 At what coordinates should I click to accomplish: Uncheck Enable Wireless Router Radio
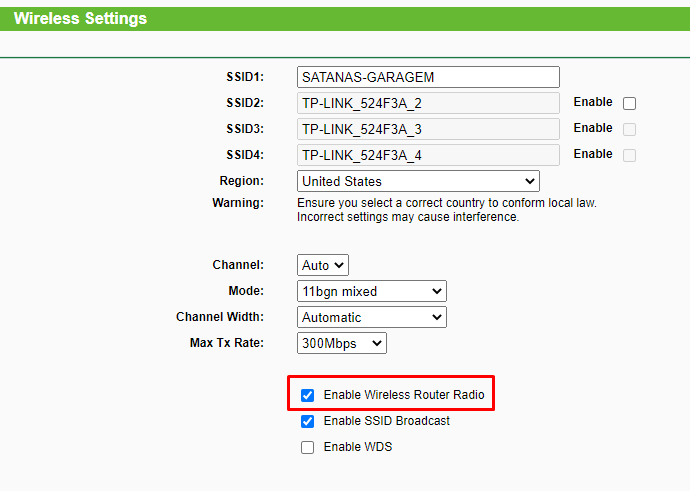click(x=308, y=395)
